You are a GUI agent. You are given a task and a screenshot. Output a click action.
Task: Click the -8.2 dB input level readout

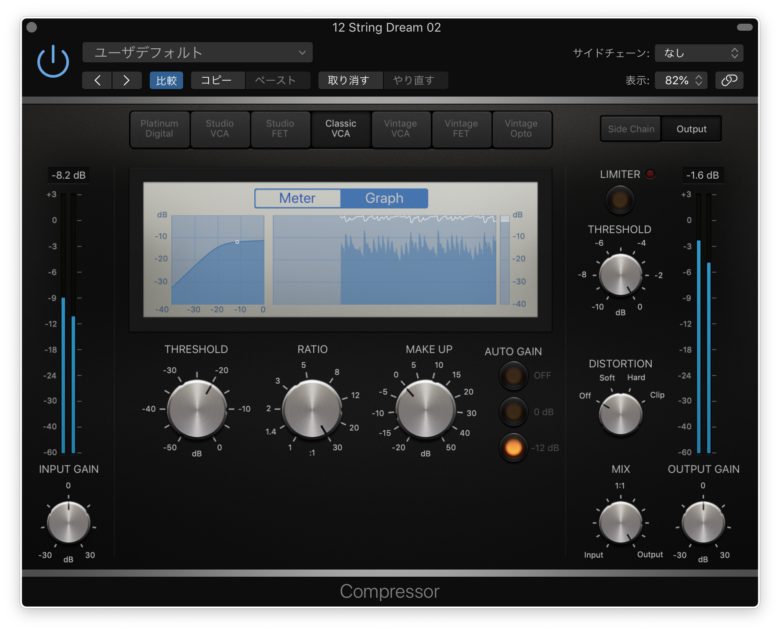69,175
